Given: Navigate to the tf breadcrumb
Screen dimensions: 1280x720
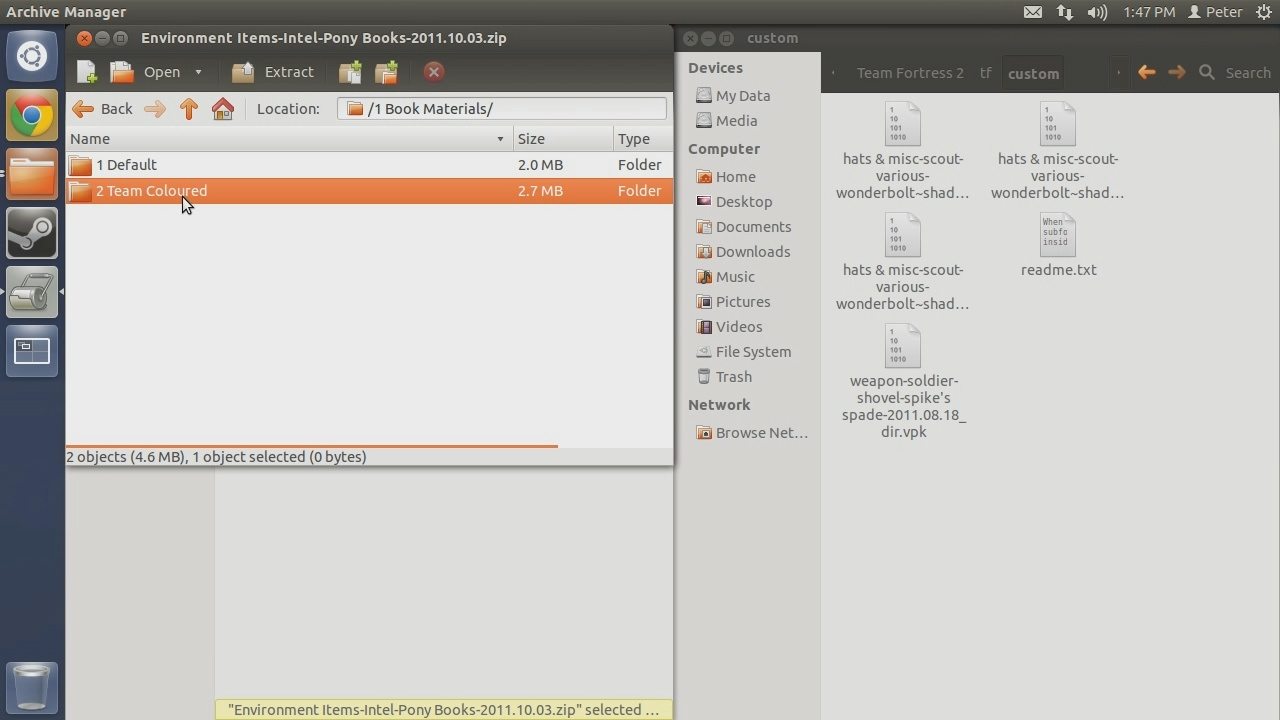Looking at the screenshot, I should coord(986,73).
